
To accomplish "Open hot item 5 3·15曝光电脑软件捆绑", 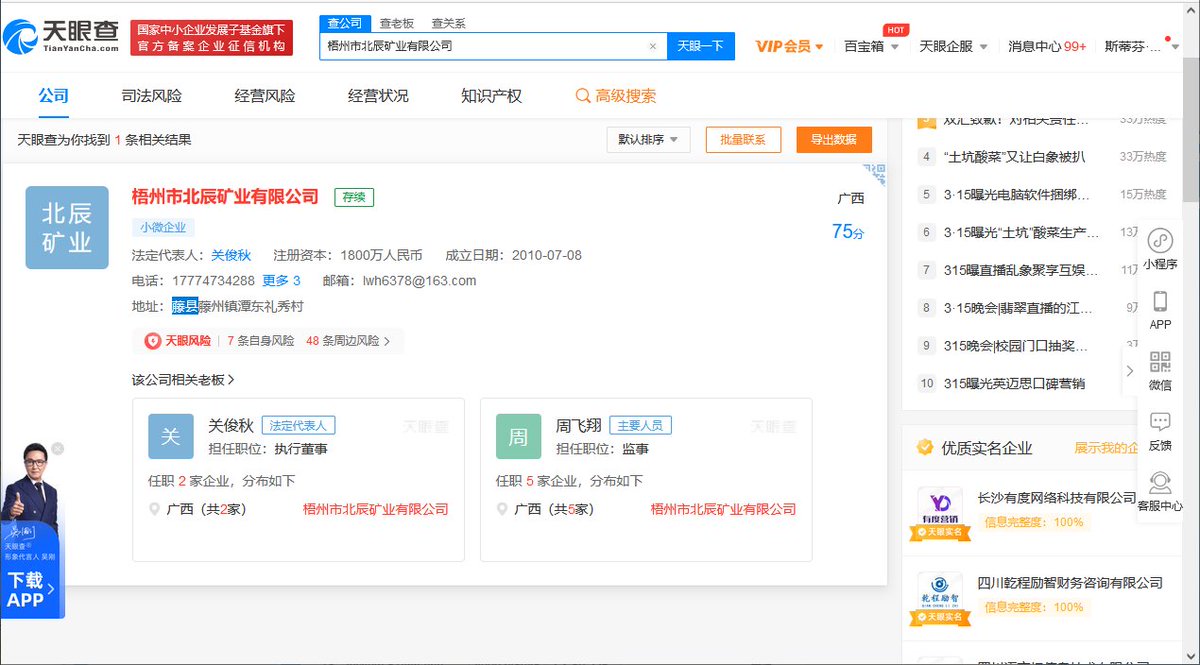I will pos(1017,195).
